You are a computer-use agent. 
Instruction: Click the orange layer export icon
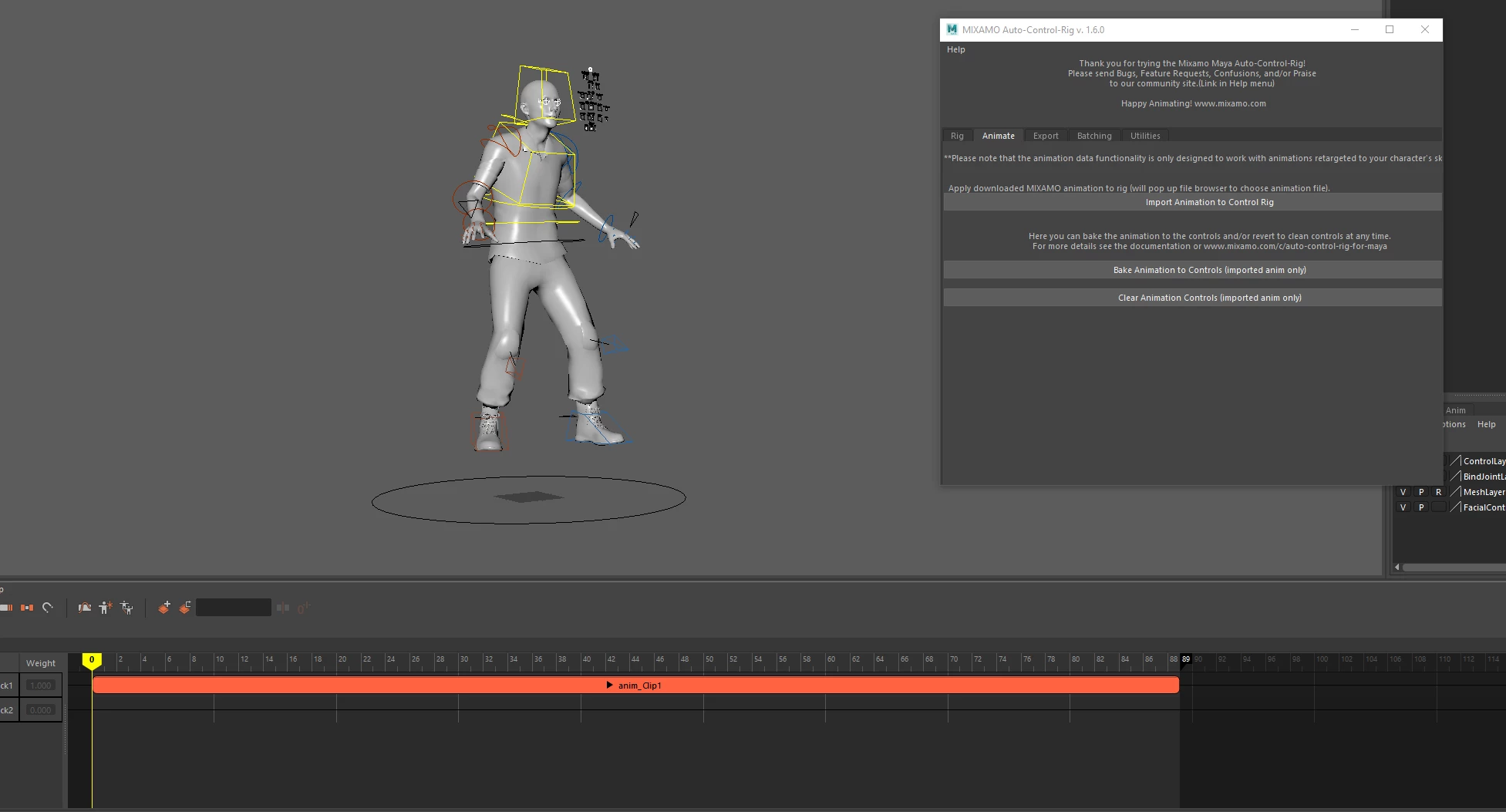click(x=185, y=608)
